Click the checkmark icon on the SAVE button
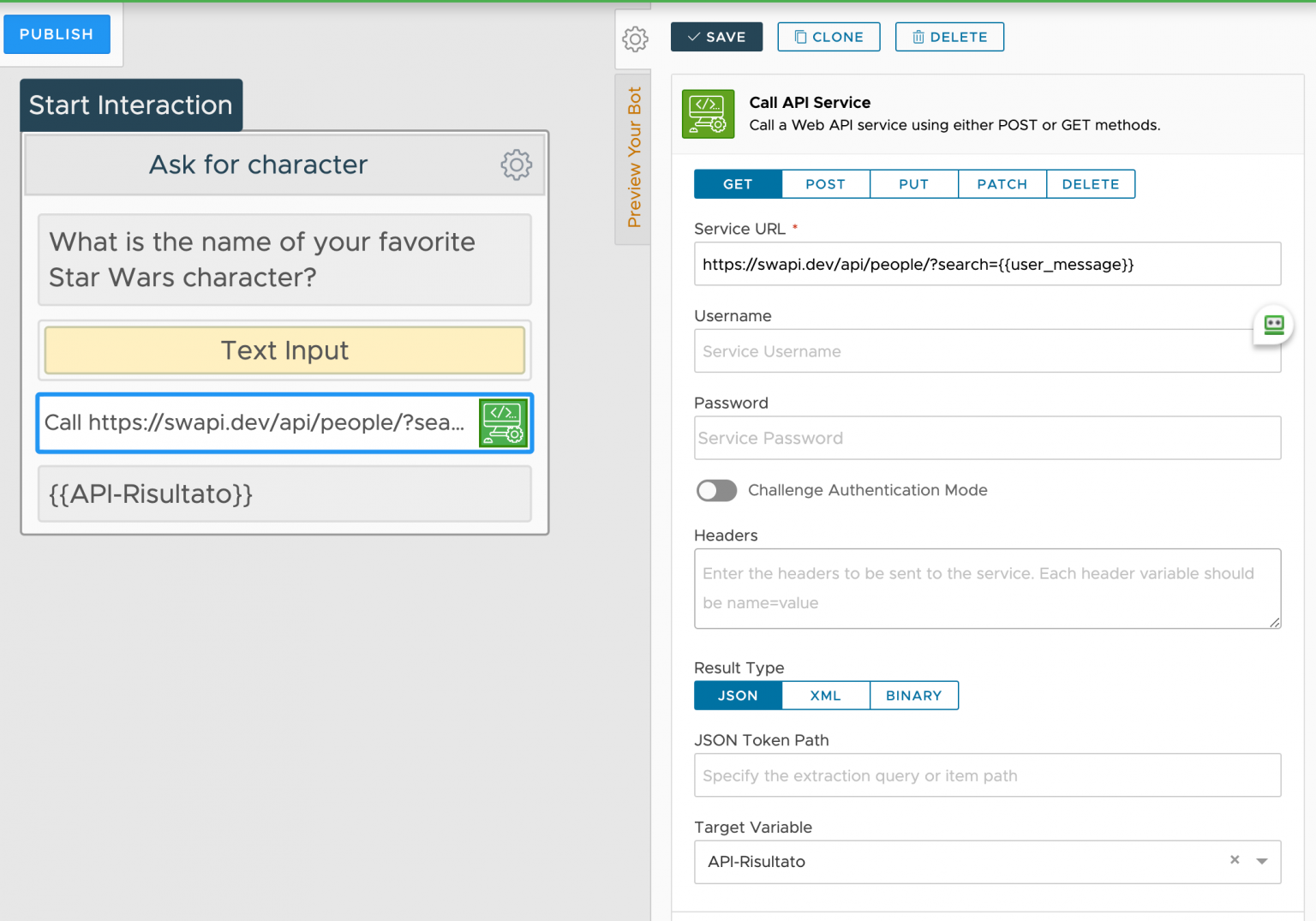1316x921 pixels. tap(696, 37)
